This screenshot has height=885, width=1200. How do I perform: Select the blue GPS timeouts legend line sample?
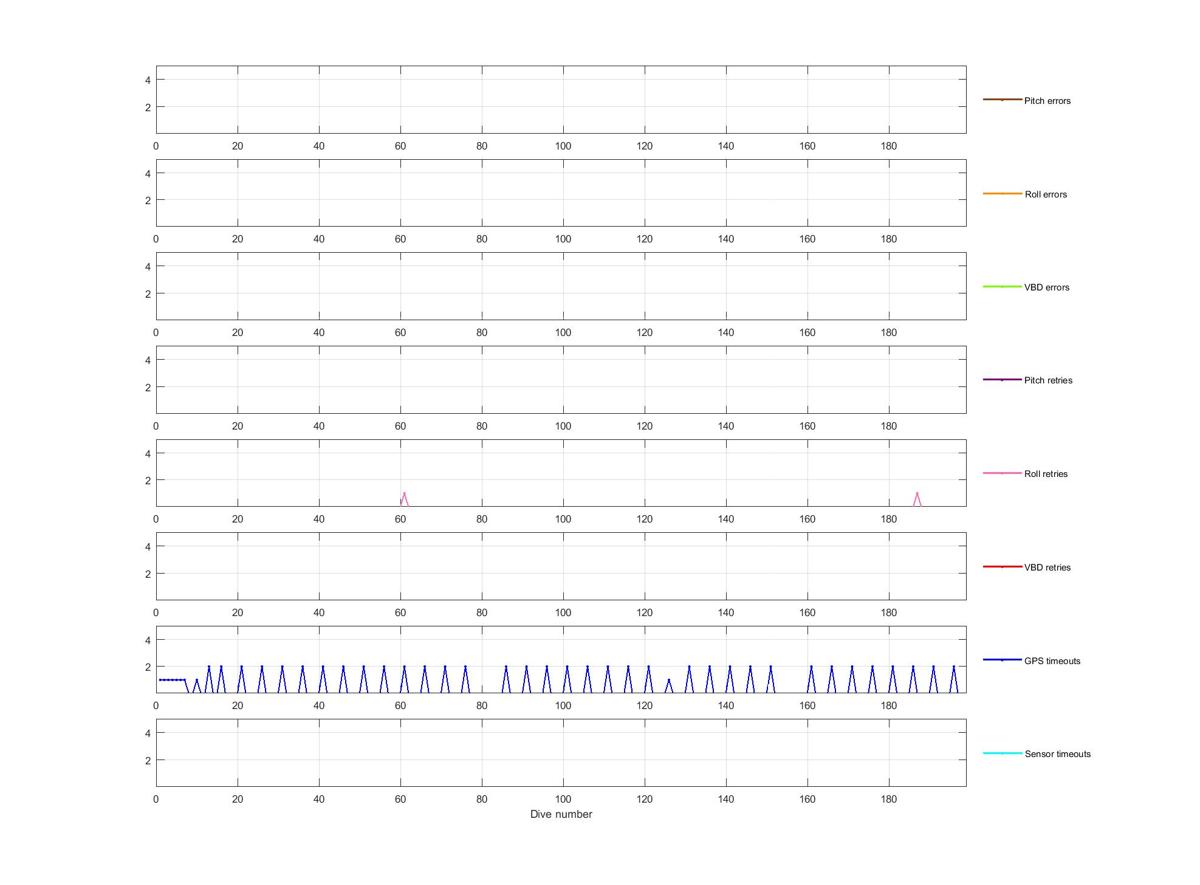pyautogui.click(x=1002, y=660)
